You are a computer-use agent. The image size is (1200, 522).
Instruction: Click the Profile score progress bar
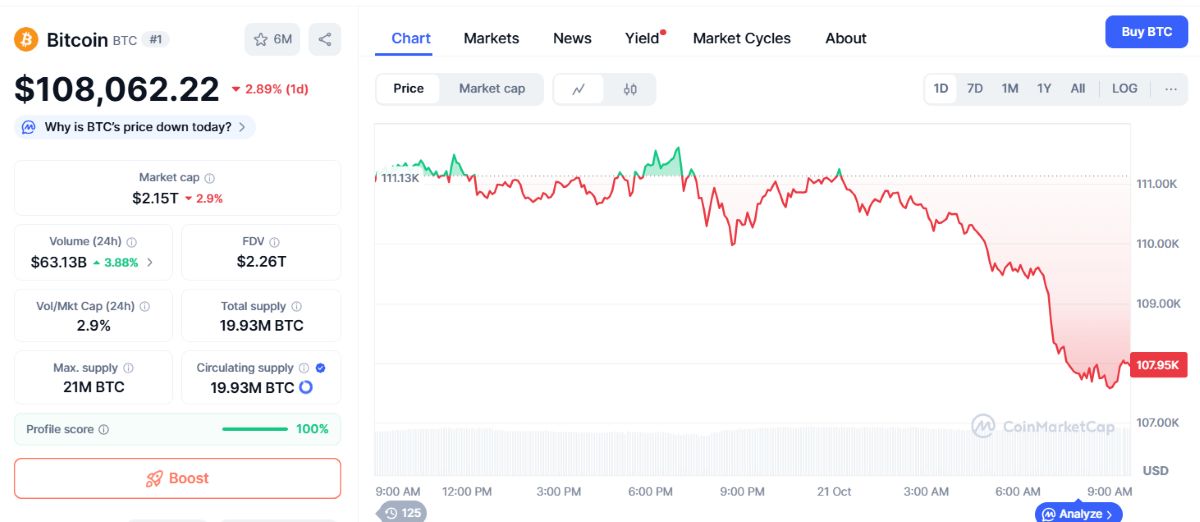[255, 429]
